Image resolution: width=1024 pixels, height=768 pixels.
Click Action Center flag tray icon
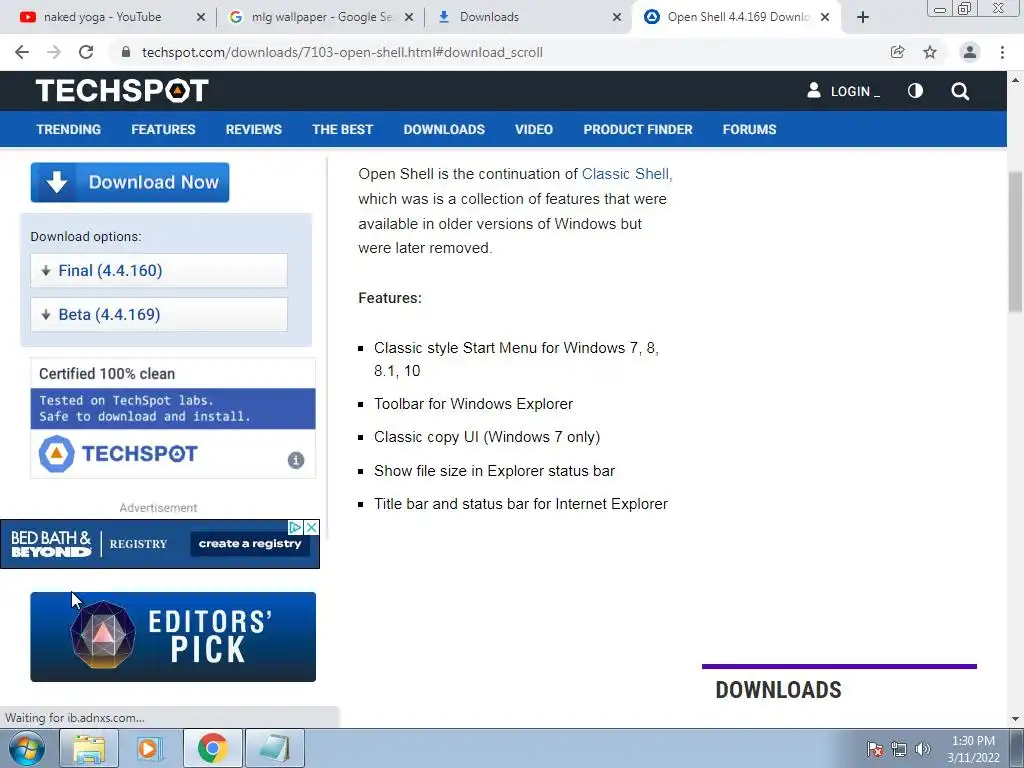tap(874, 749)
